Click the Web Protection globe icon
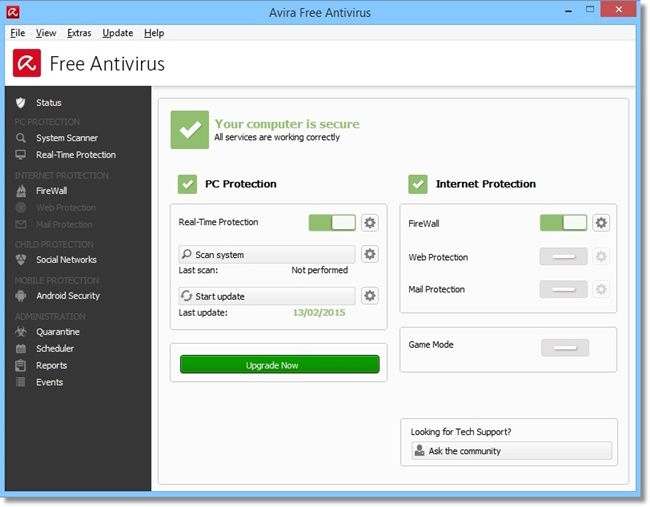Image resolution: width=650 pixels, height=507 pixels. pos(20,207)
